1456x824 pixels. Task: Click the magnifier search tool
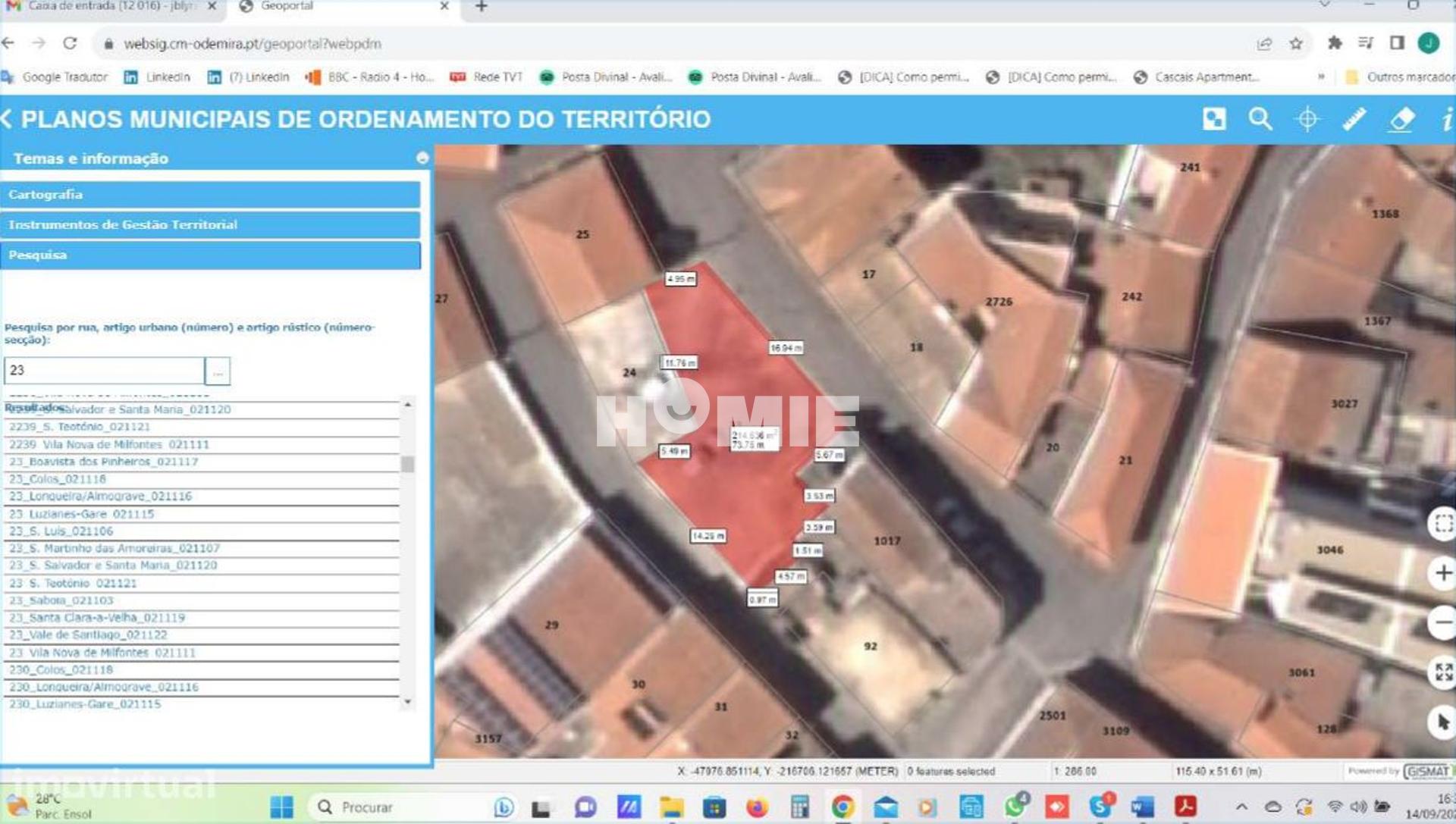tap(1260, 119)
